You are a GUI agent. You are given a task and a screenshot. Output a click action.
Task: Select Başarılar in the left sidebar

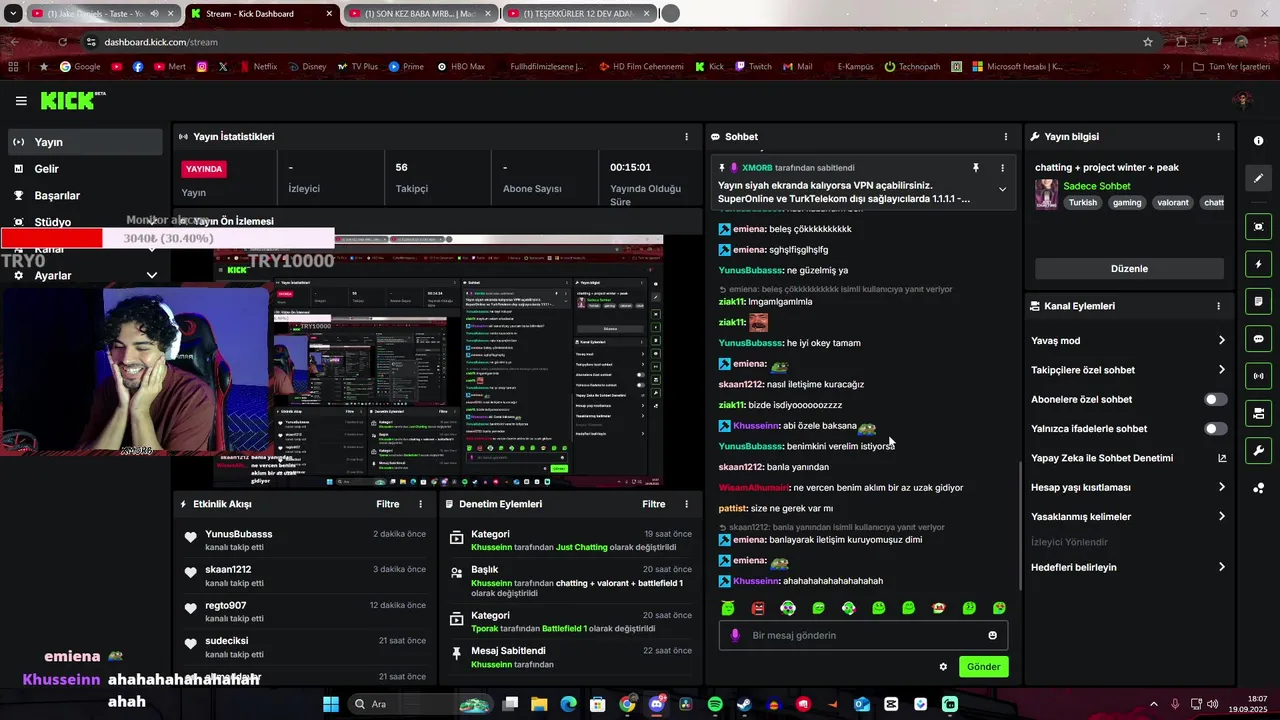[x=85, y=195]
